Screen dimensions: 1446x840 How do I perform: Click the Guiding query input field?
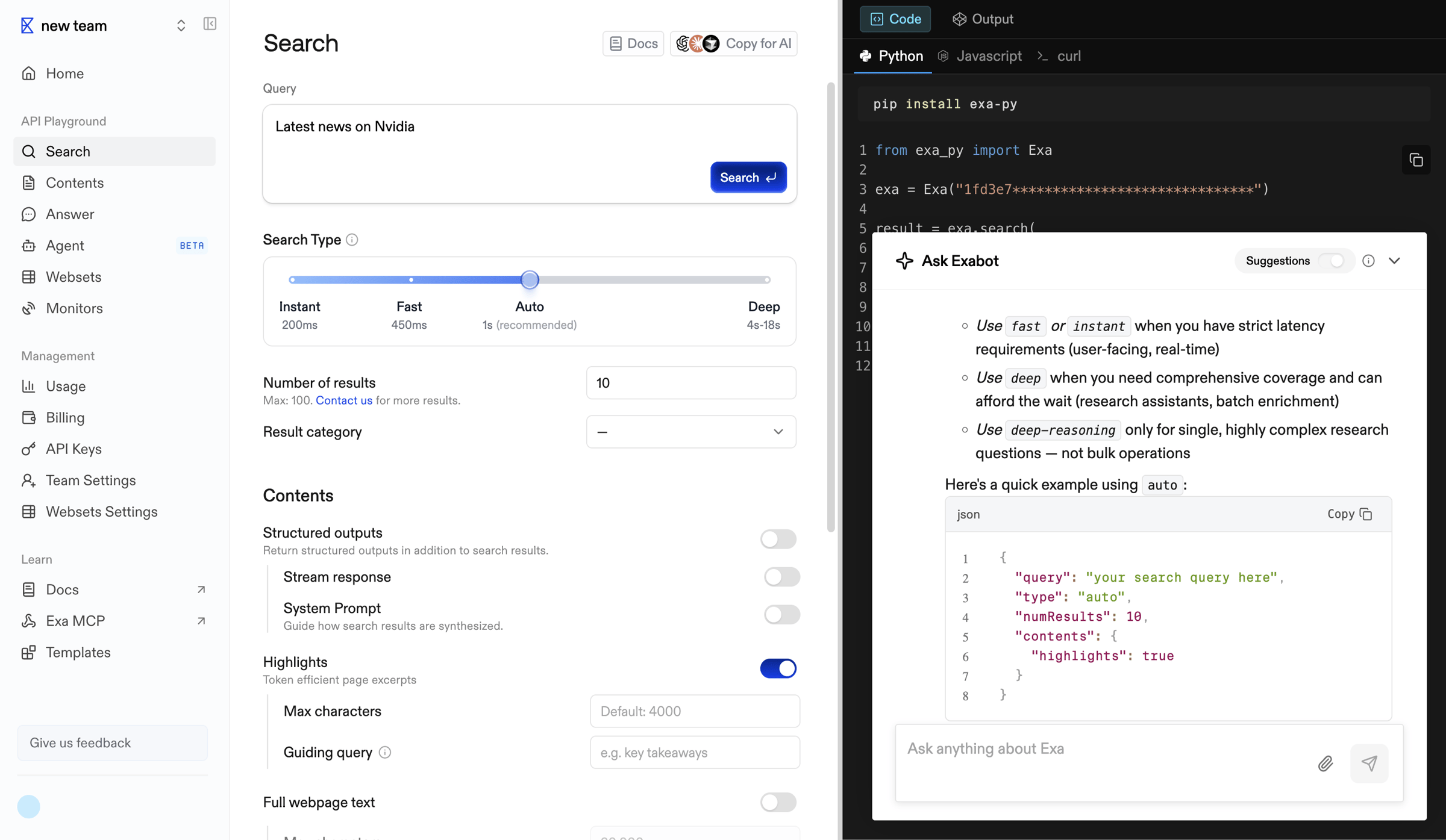click(x=695, y=753)
